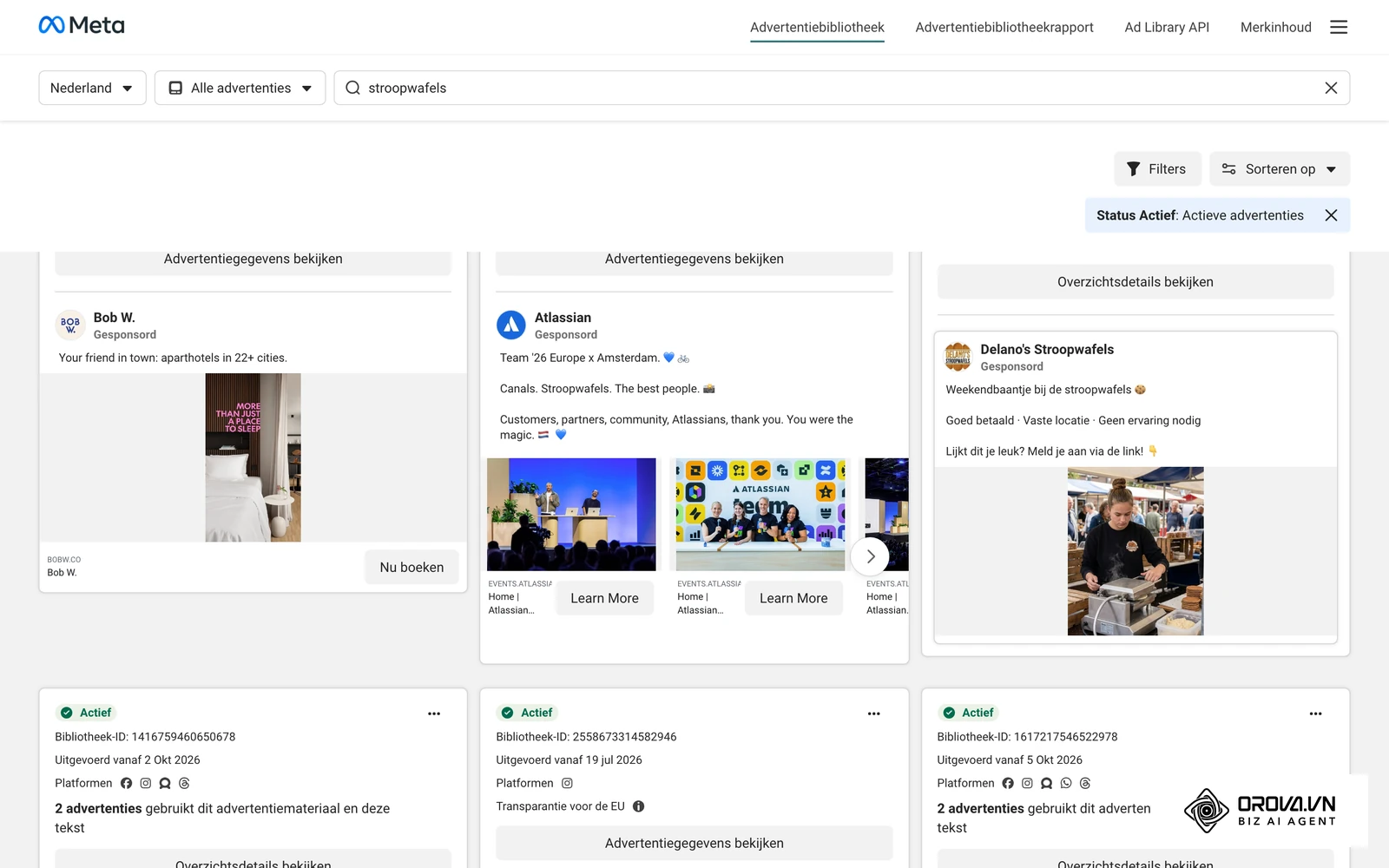Click Bibliotheek-ID: 1617217546522978 text
This screenshot has width=1389, height=868.
pos(1027,737)
